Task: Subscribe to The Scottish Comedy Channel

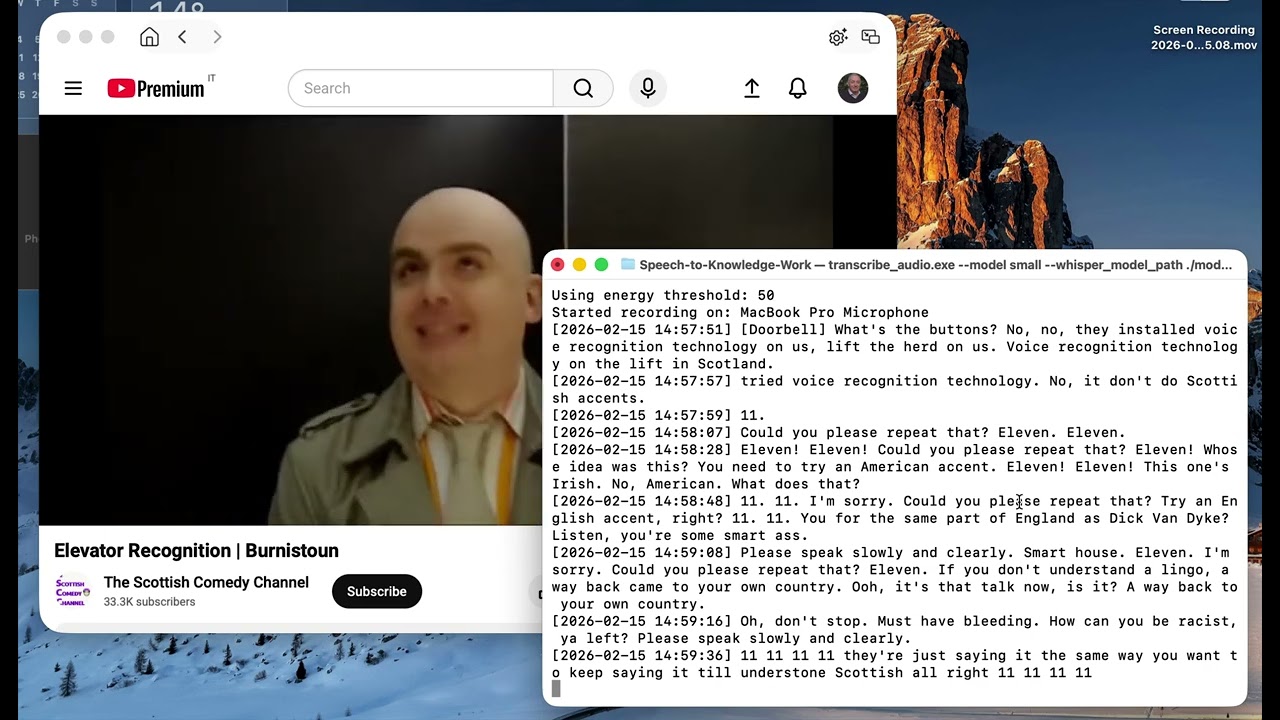Action: (x=377, y=591)
